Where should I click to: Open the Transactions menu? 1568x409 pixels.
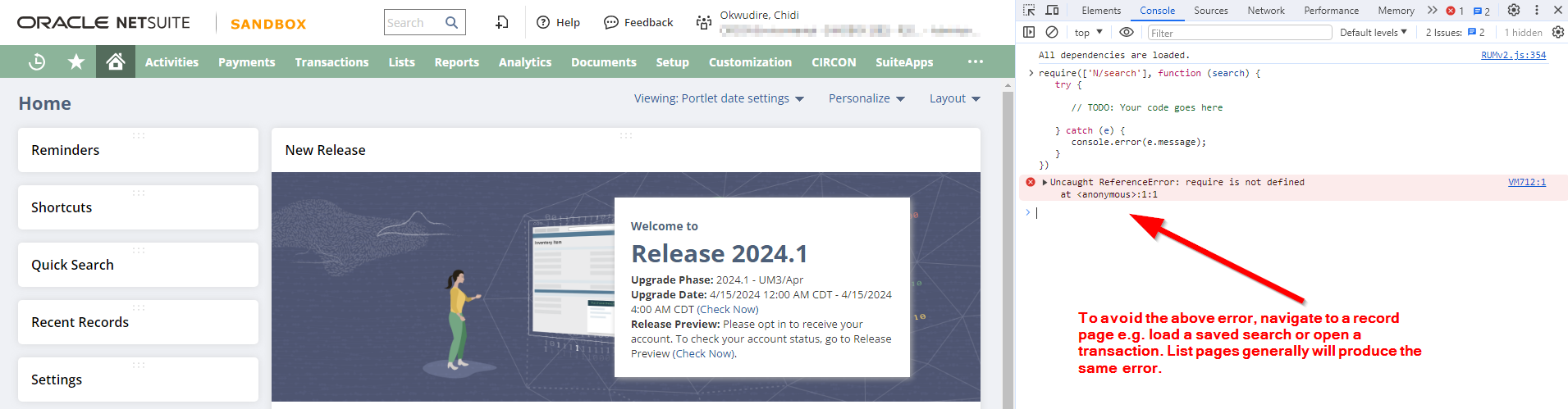pos(331,61)
